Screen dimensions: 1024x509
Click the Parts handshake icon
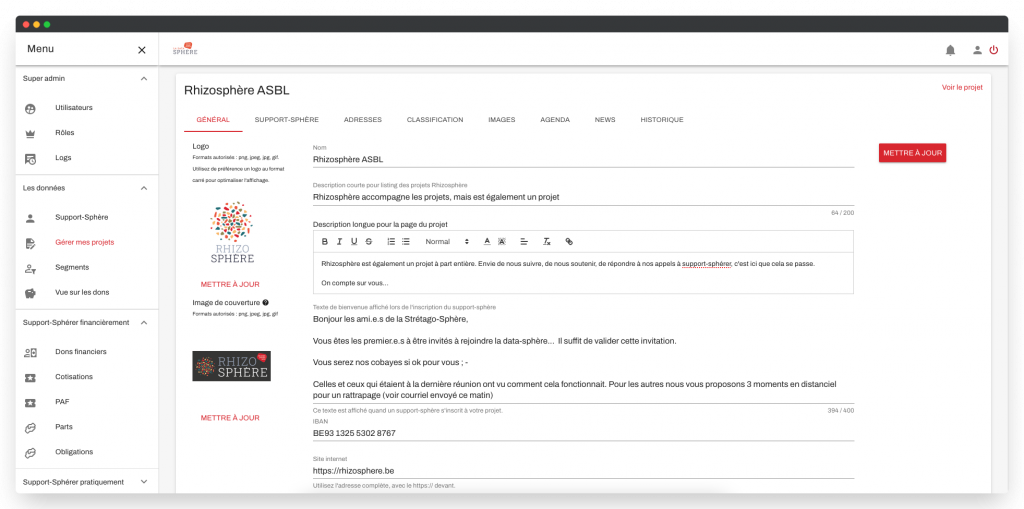point(30,427)
